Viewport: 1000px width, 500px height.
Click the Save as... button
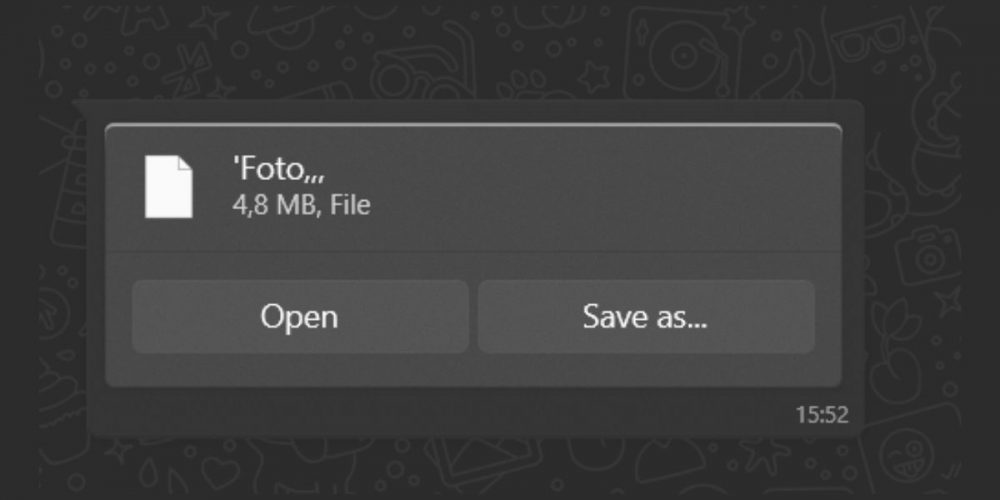click(x=646, y=316)
